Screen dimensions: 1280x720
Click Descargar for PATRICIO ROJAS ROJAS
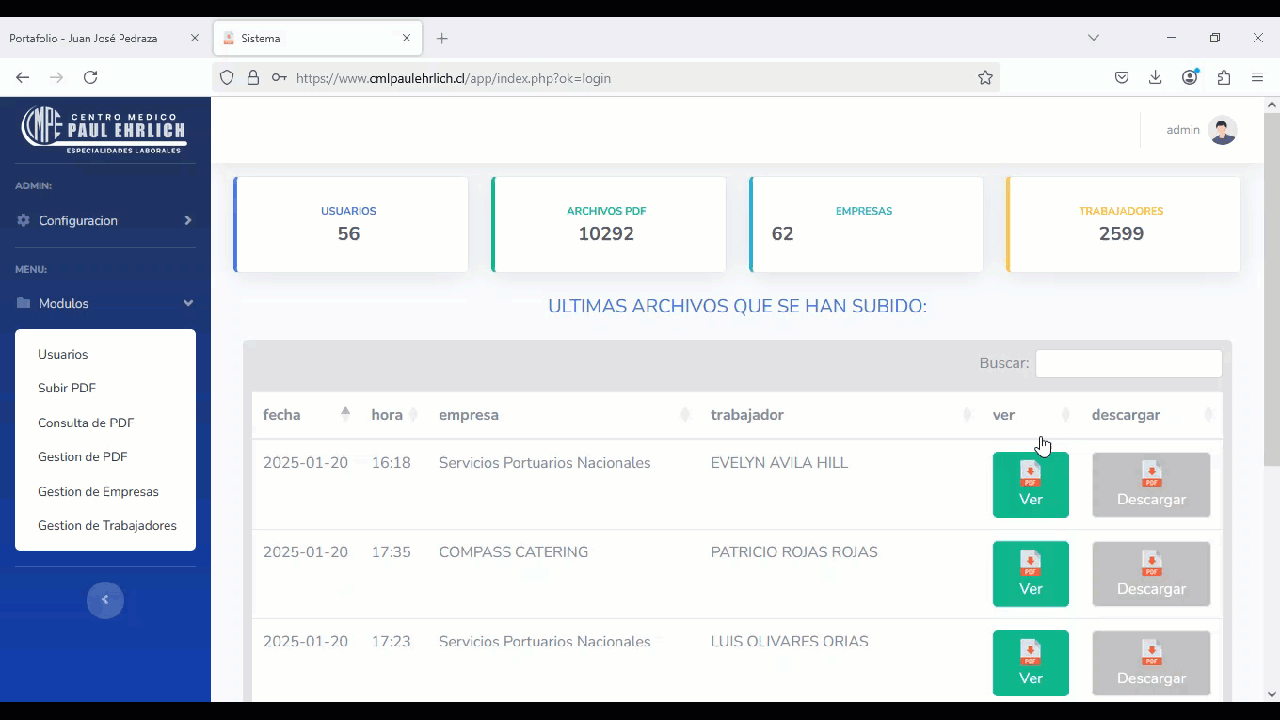coord(1151,574)
